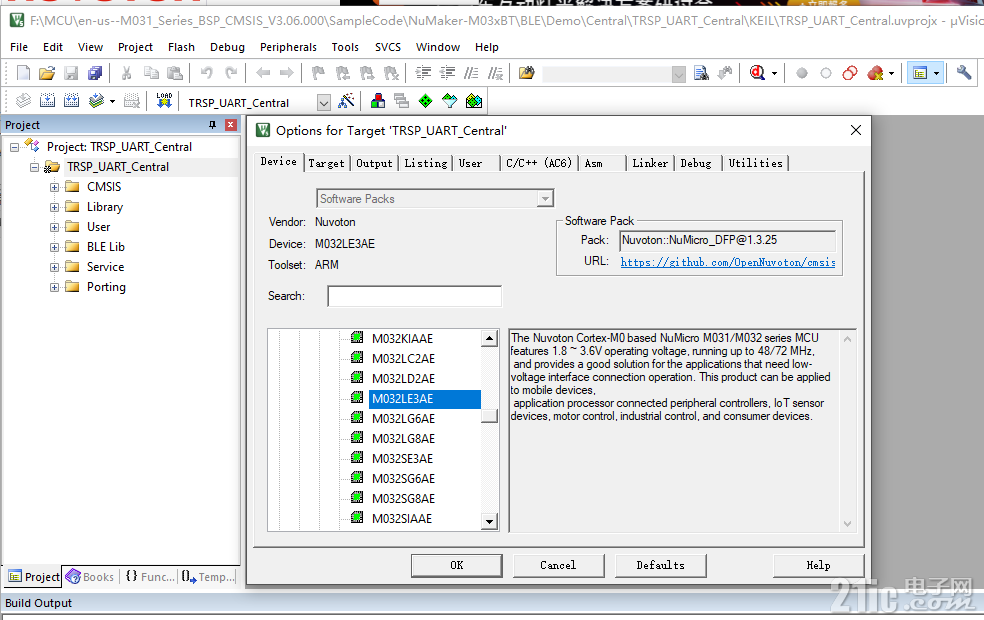Open the Configuration wrench icon
The image size is (984, 620).
[963, 73]
